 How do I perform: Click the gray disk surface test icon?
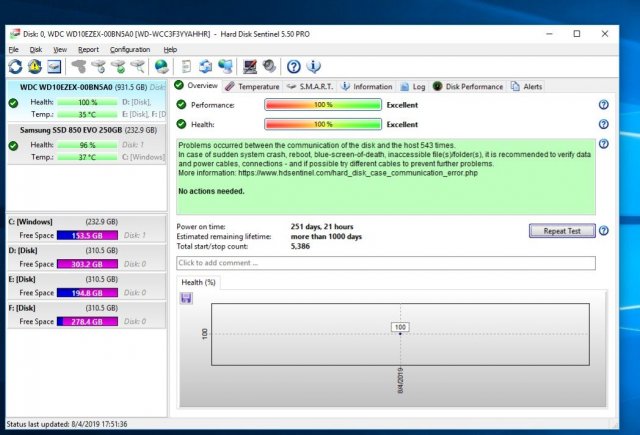(79, 66)
